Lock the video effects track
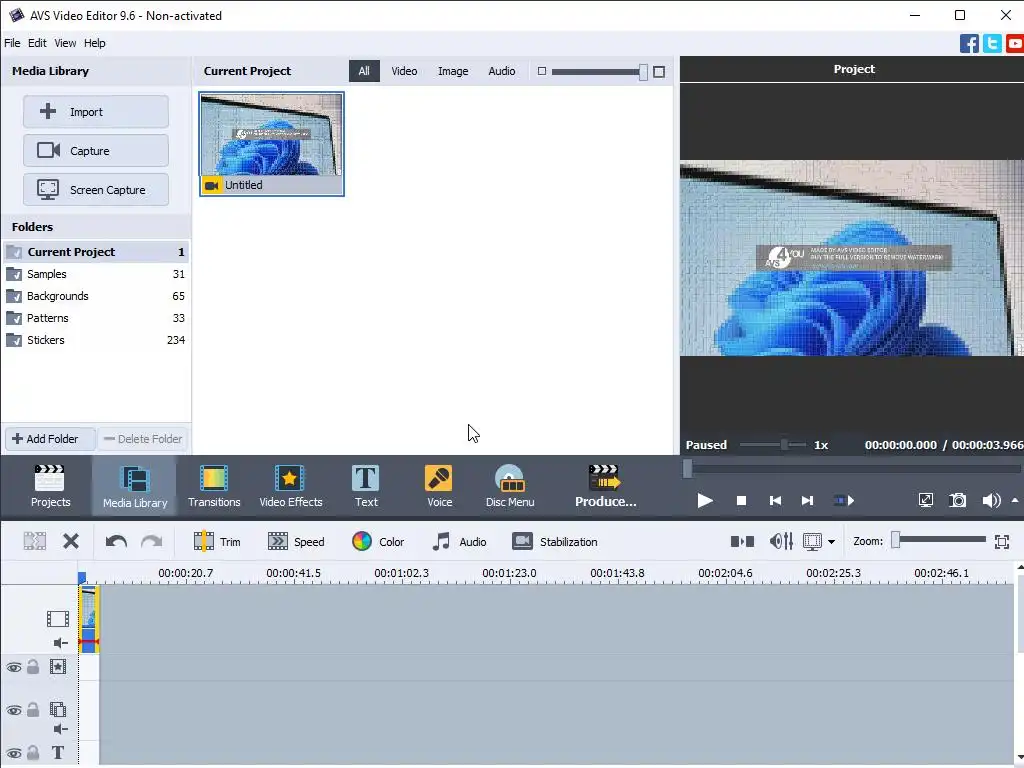The height and width of the screenshot is (768, 1024). click(33, 667)
